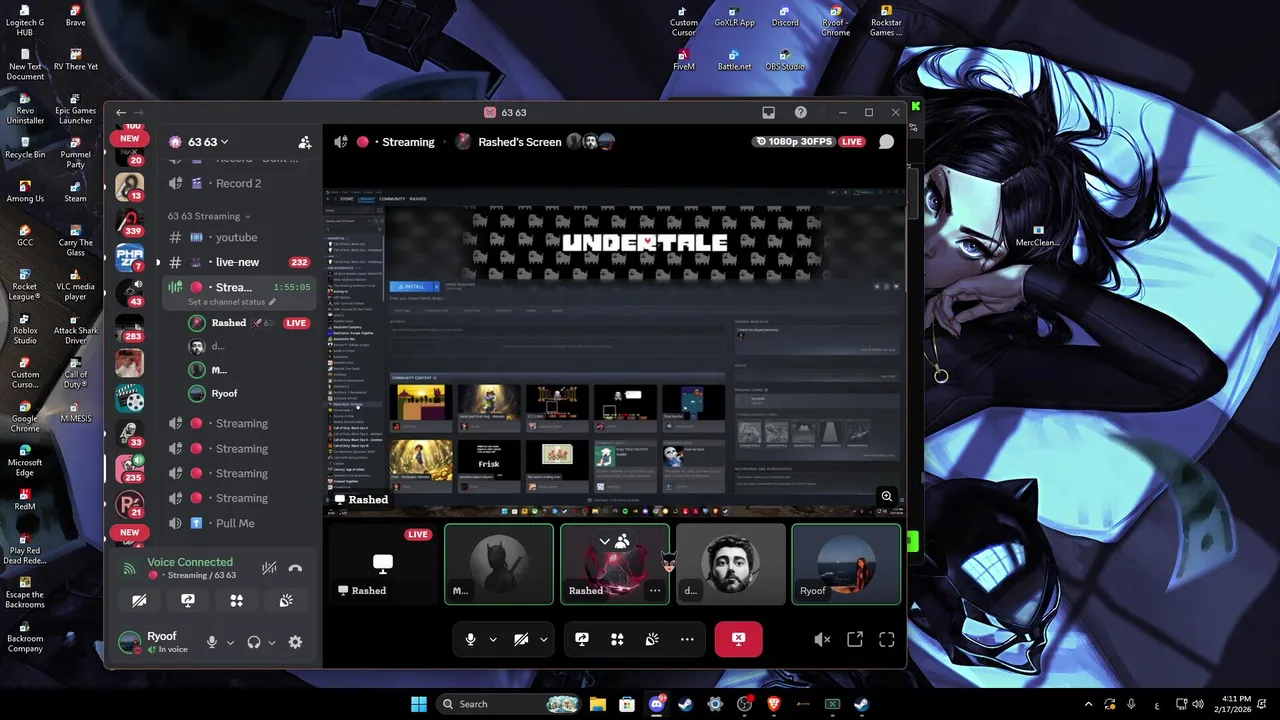Viewport: 1280px width, 720px height.
Task: Open microphone options arrow in call bar
Action: [493, 639]
